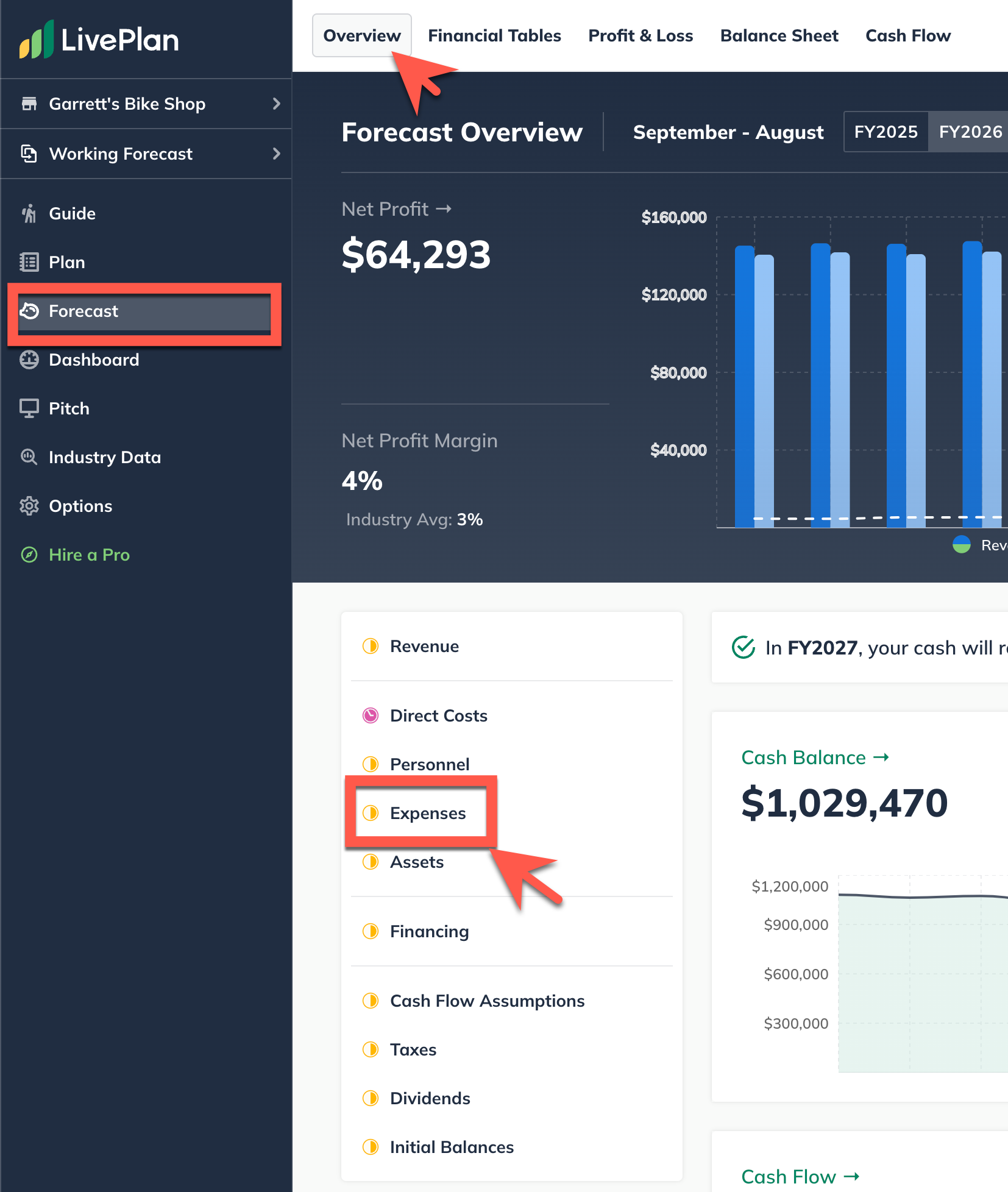Open the Balance Sheet tab

[779, 36]
